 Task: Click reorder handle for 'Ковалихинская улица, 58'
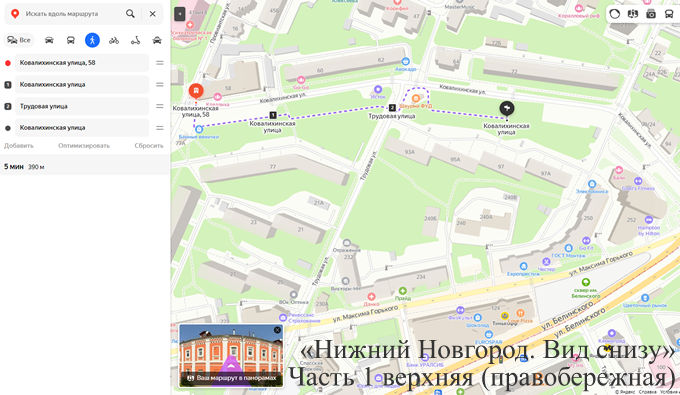[160, 63]
